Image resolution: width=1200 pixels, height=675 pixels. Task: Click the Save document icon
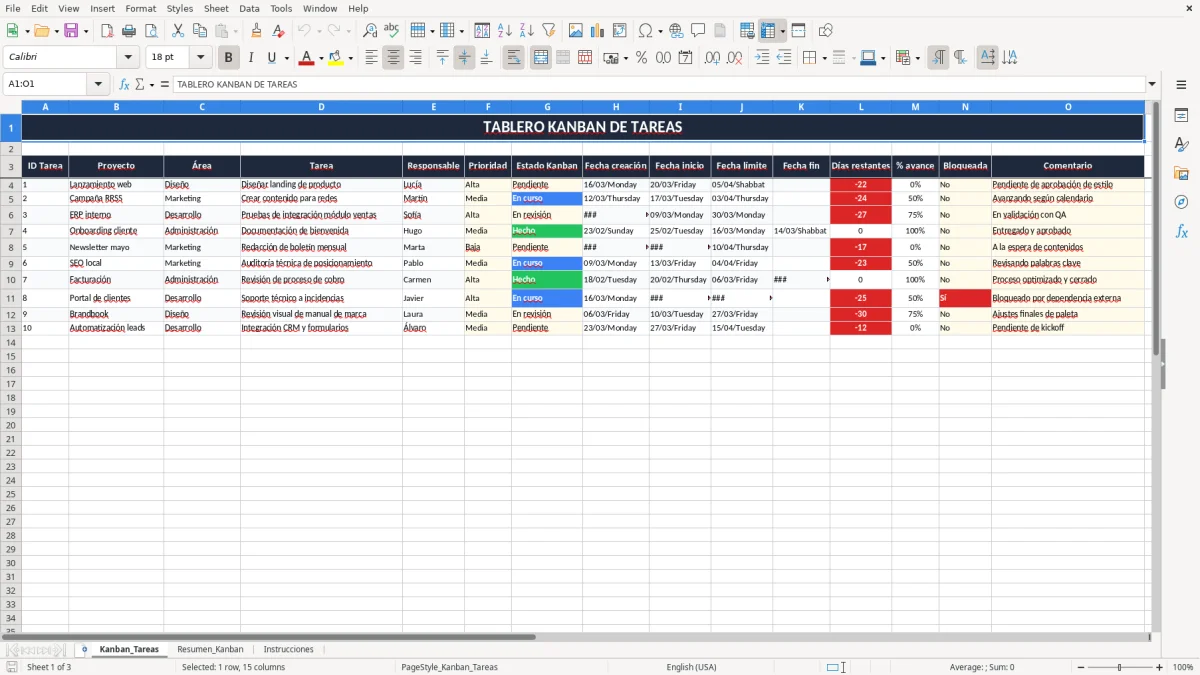71,31
